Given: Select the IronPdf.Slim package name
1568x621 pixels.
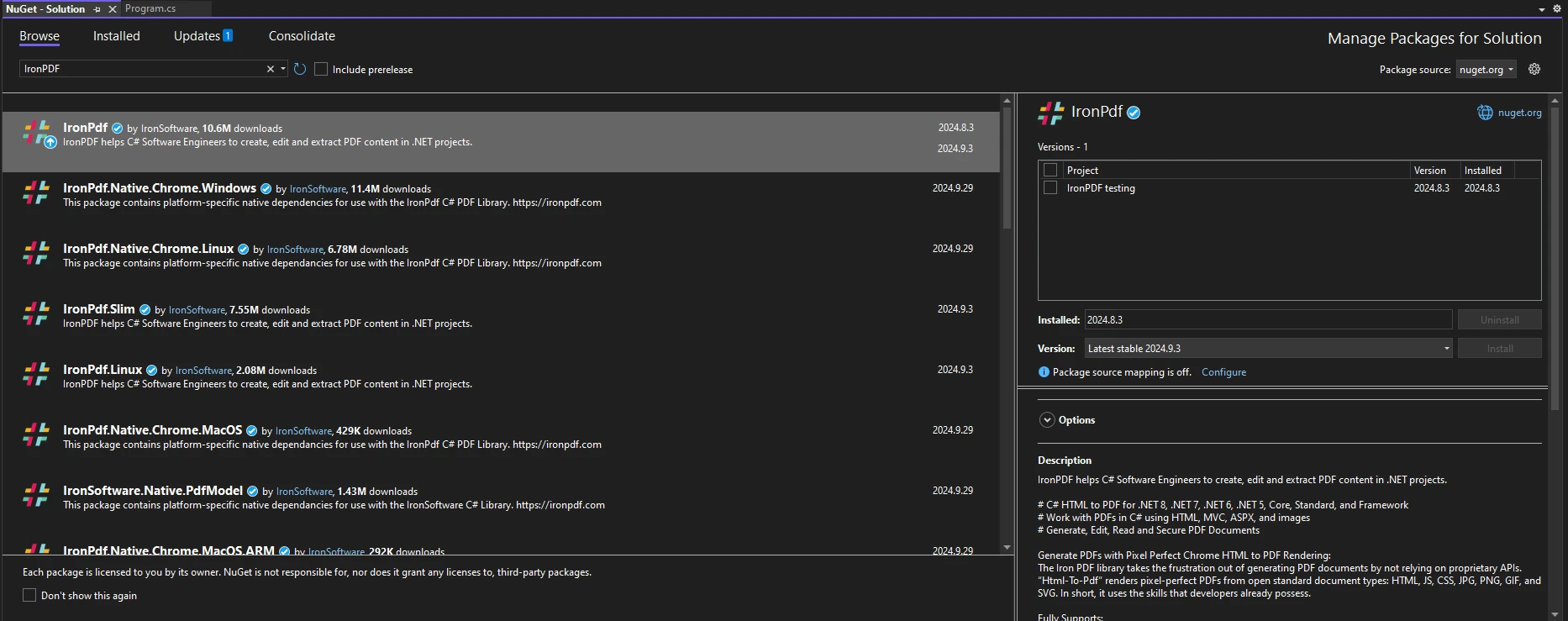Looking at the screenshot, I should (x=99, y=309).
